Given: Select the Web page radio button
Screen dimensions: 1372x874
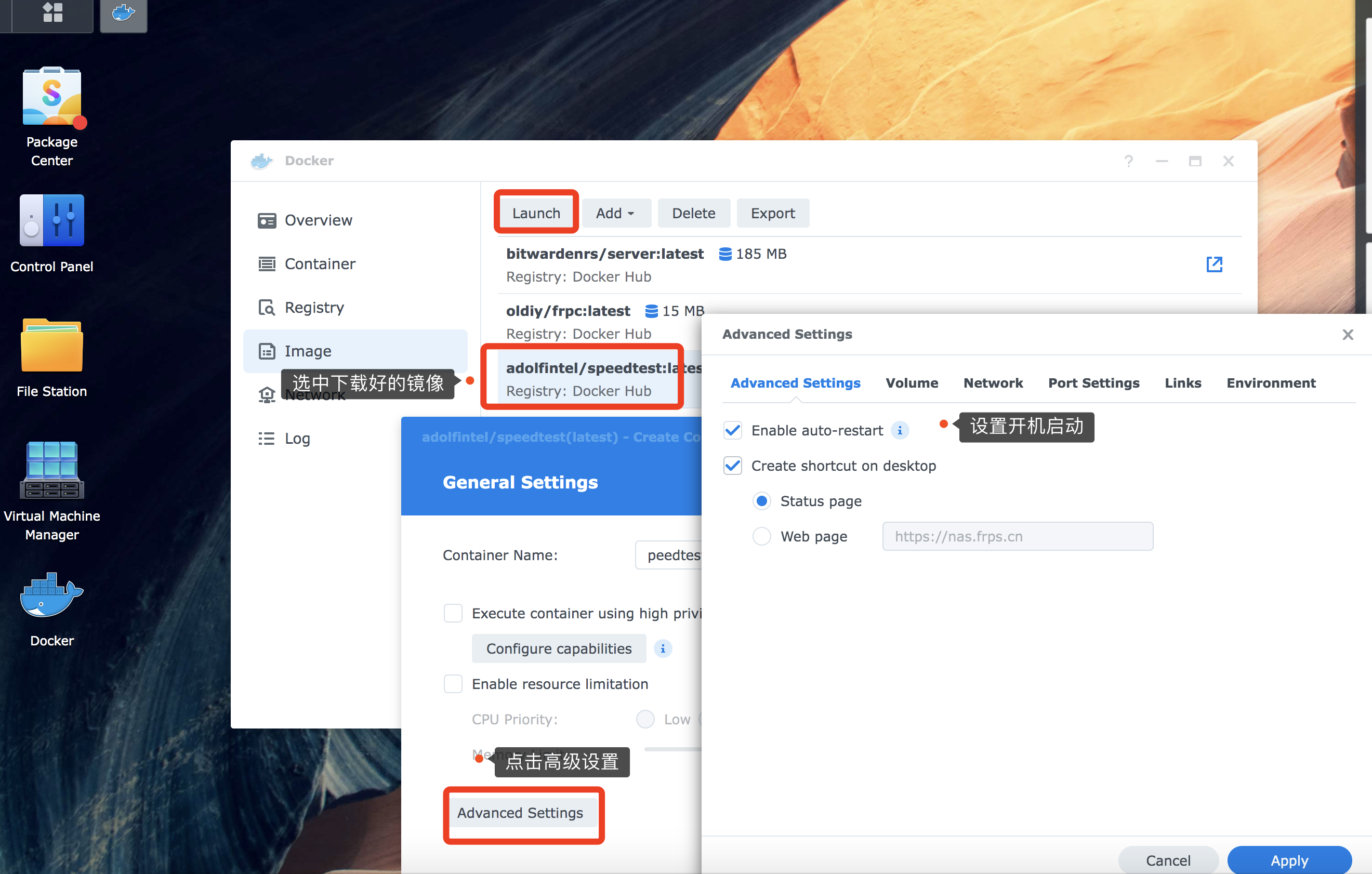Looking at the screenshot, I should [762, 536].
